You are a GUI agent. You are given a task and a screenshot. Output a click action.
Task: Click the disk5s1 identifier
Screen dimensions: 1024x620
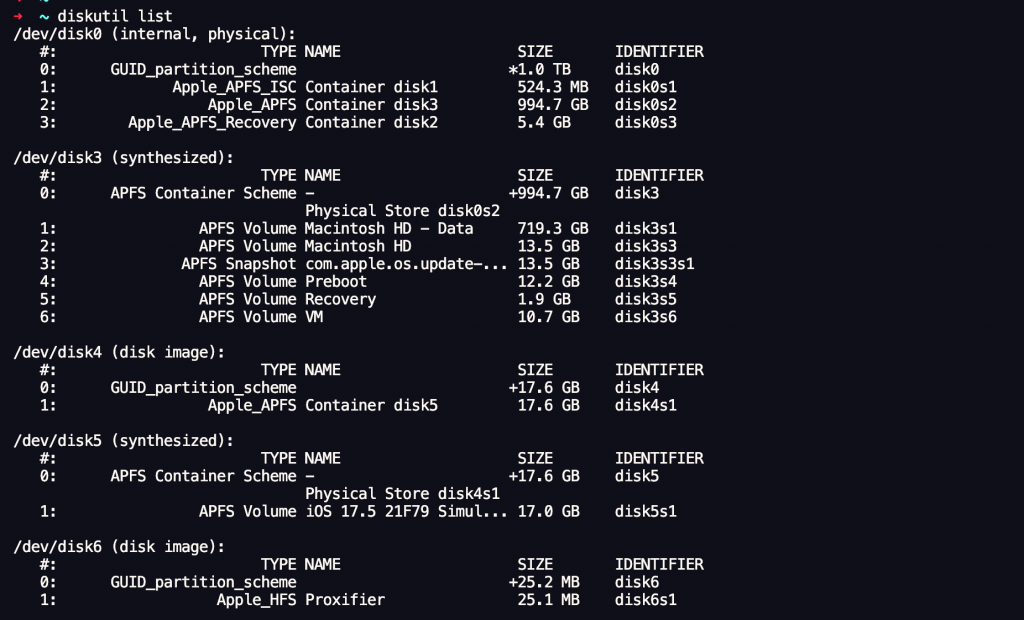click(x=646, y=511)
